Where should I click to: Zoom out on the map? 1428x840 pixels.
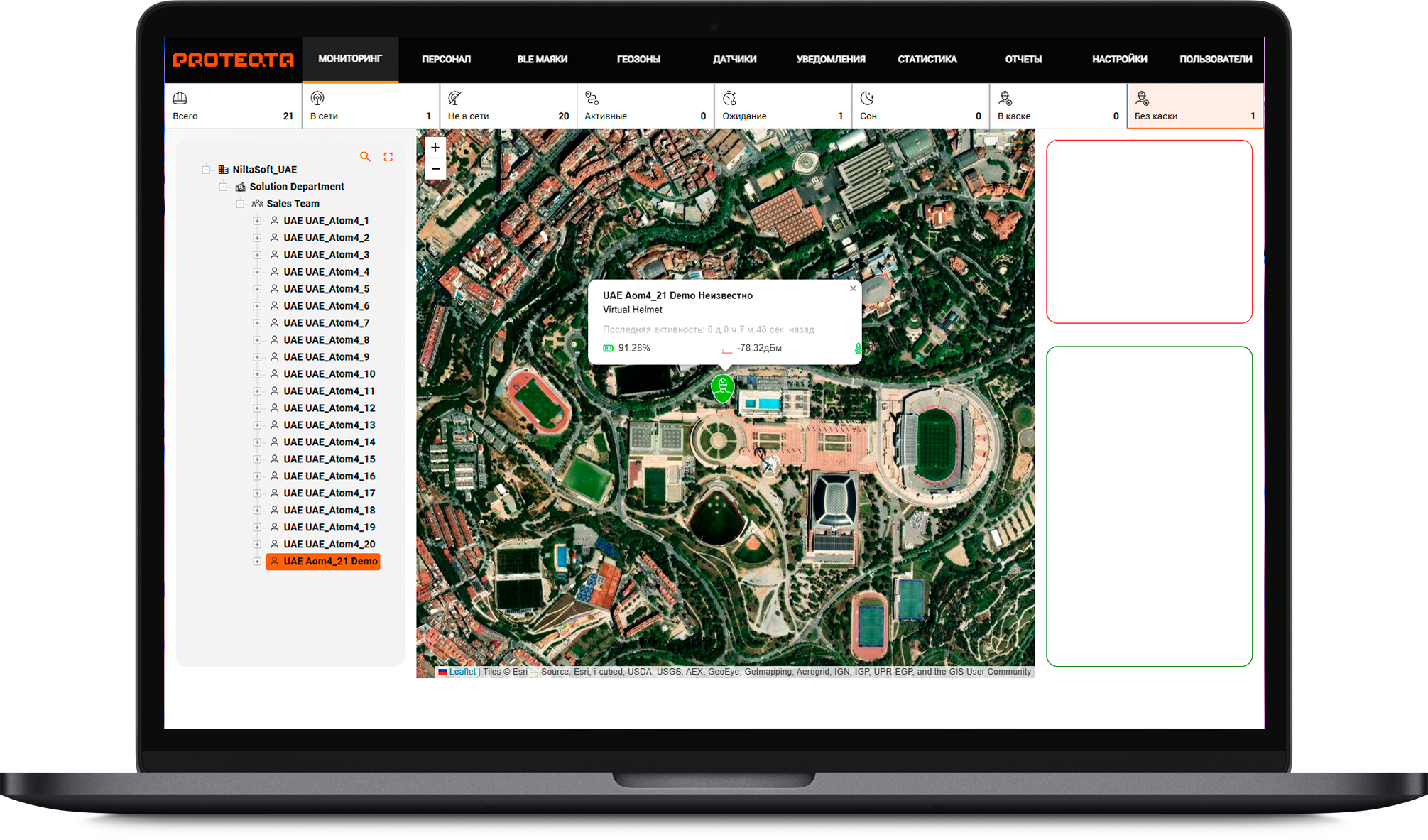click(435, 169)
